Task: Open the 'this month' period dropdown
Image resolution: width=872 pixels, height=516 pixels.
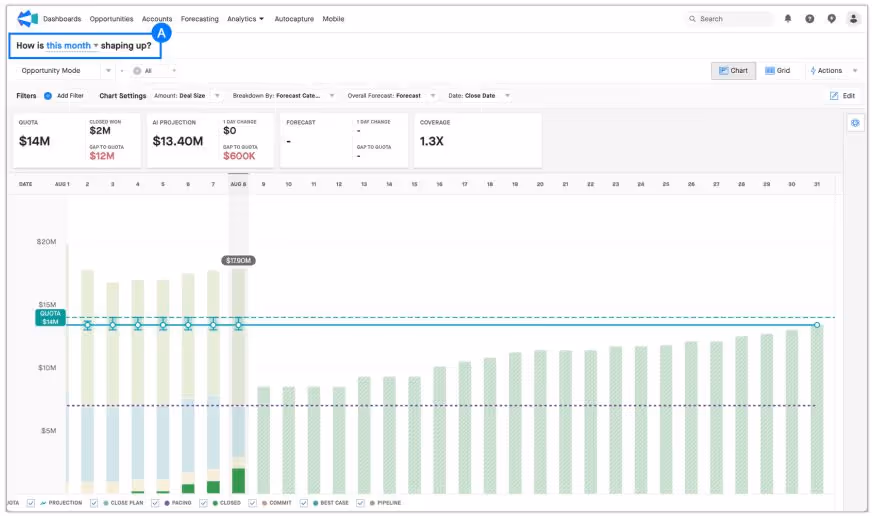Action: 72,46
